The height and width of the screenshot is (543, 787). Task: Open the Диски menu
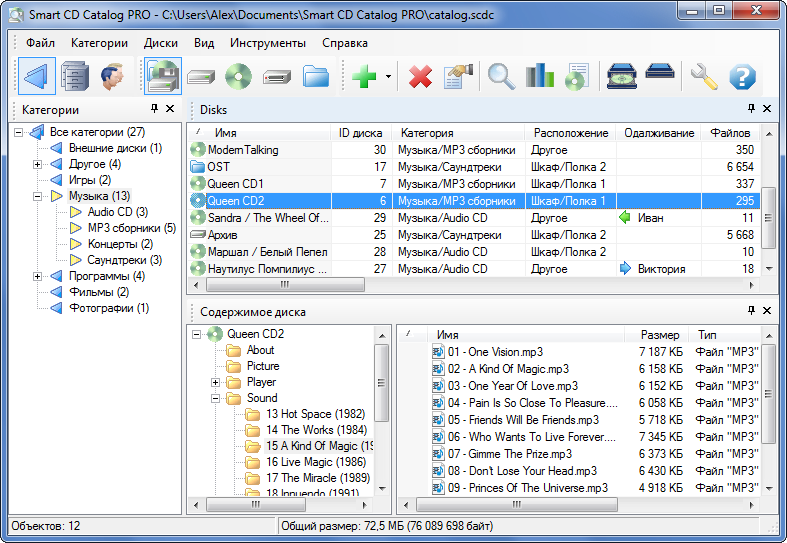[160, 43]
